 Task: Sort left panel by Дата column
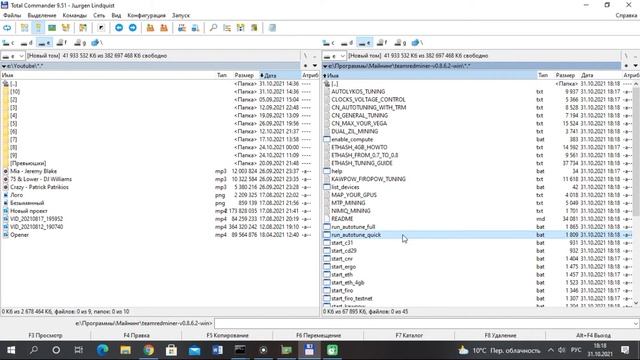280,76
